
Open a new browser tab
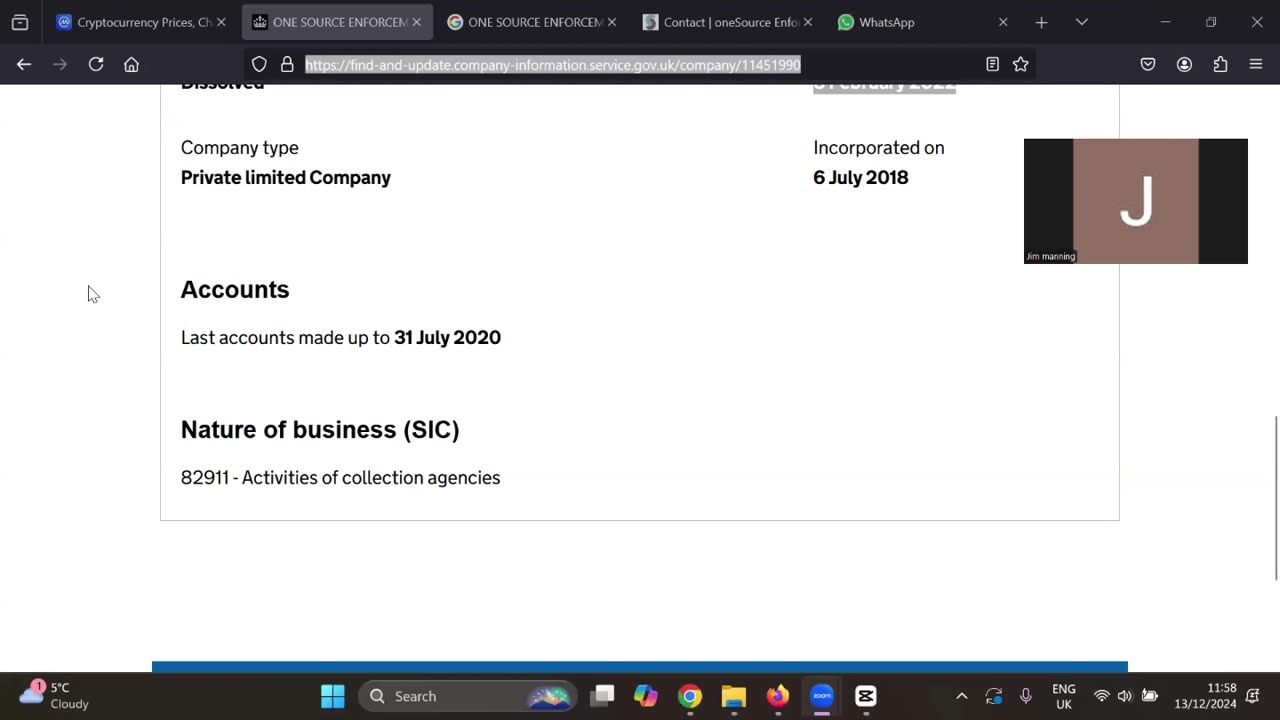[x=1041, y=22]
